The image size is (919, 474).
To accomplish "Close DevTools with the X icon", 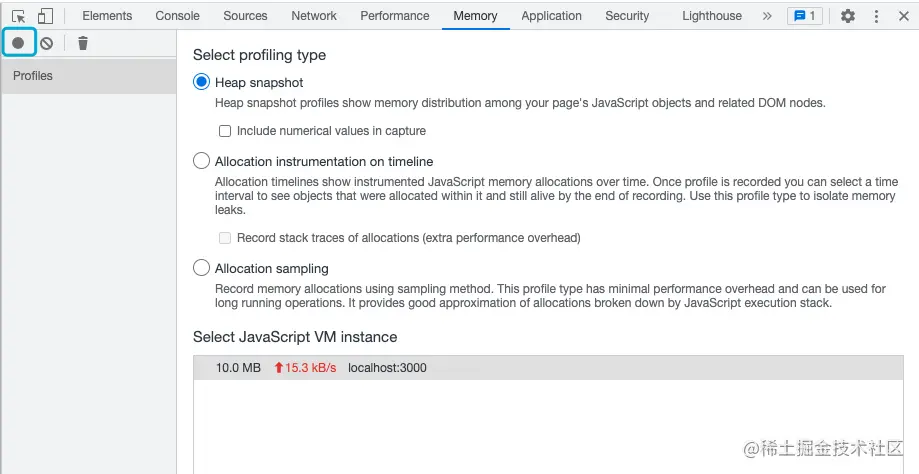I will [904, 16].
